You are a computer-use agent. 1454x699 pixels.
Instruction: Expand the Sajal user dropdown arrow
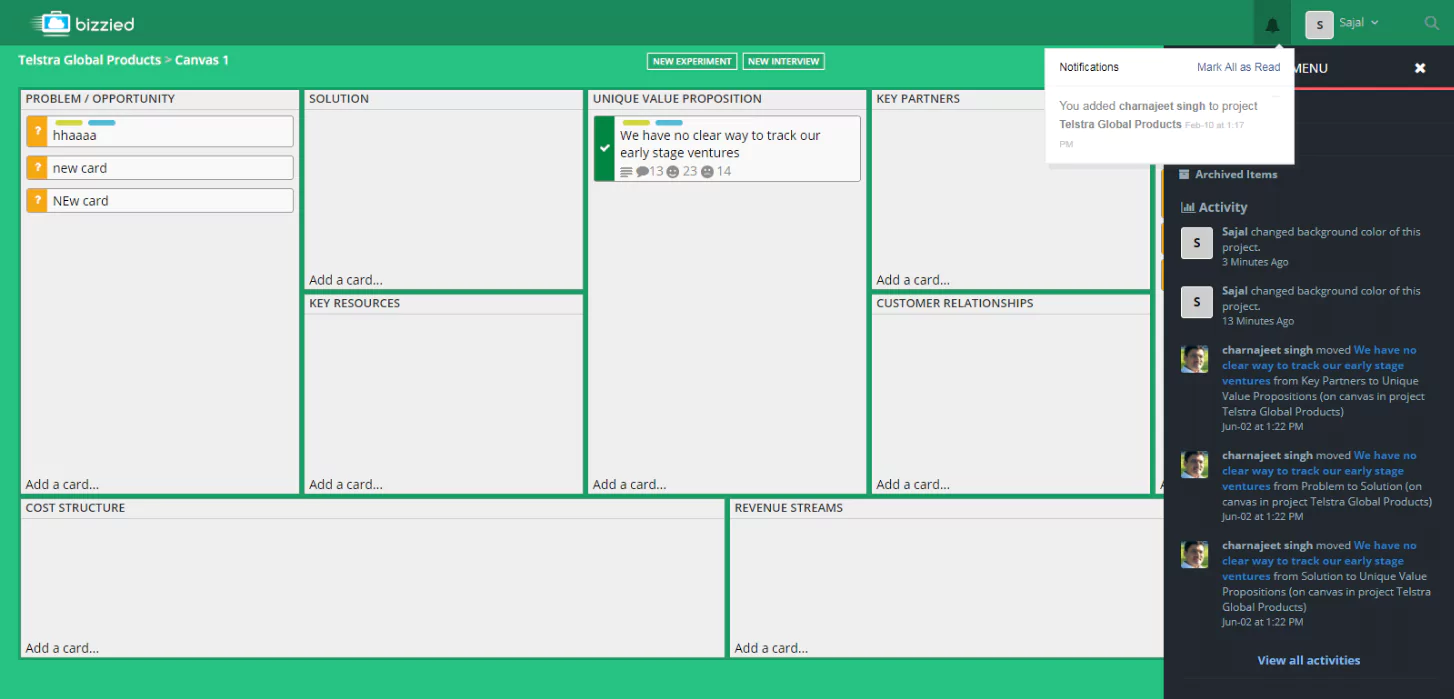tap(1375, 23)
